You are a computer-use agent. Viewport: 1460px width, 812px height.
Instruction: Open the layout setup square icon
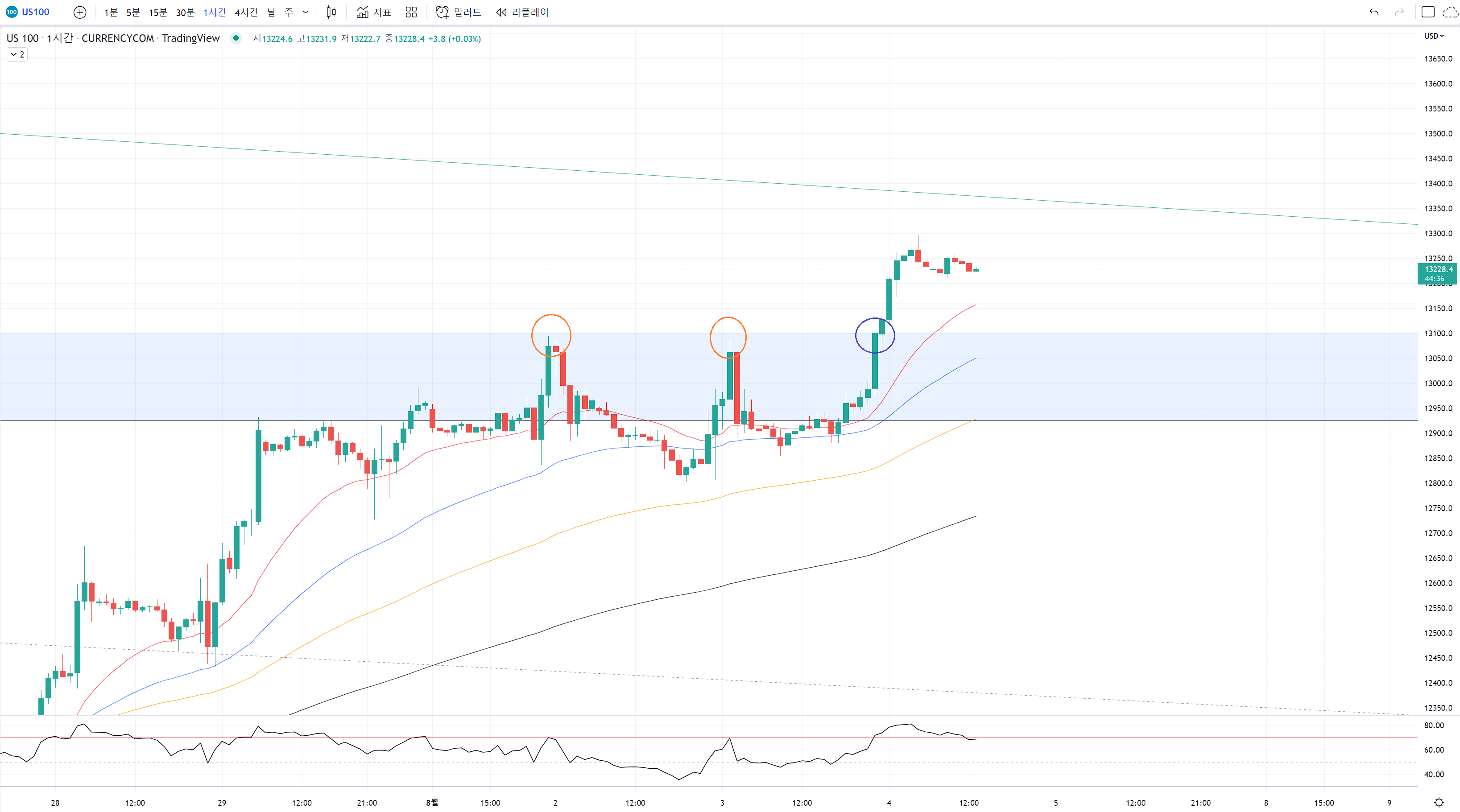tap(1428, 12)
